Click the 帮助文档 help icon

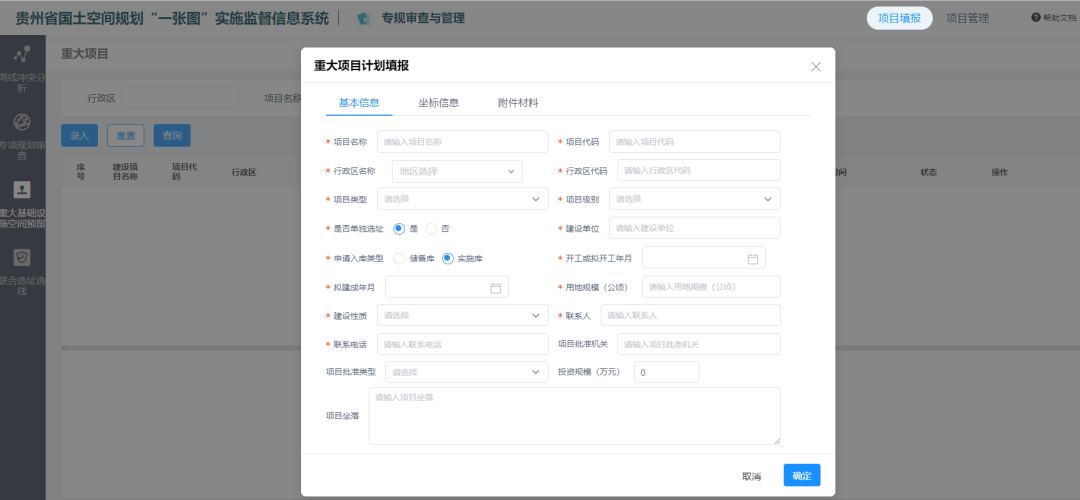1036,18
